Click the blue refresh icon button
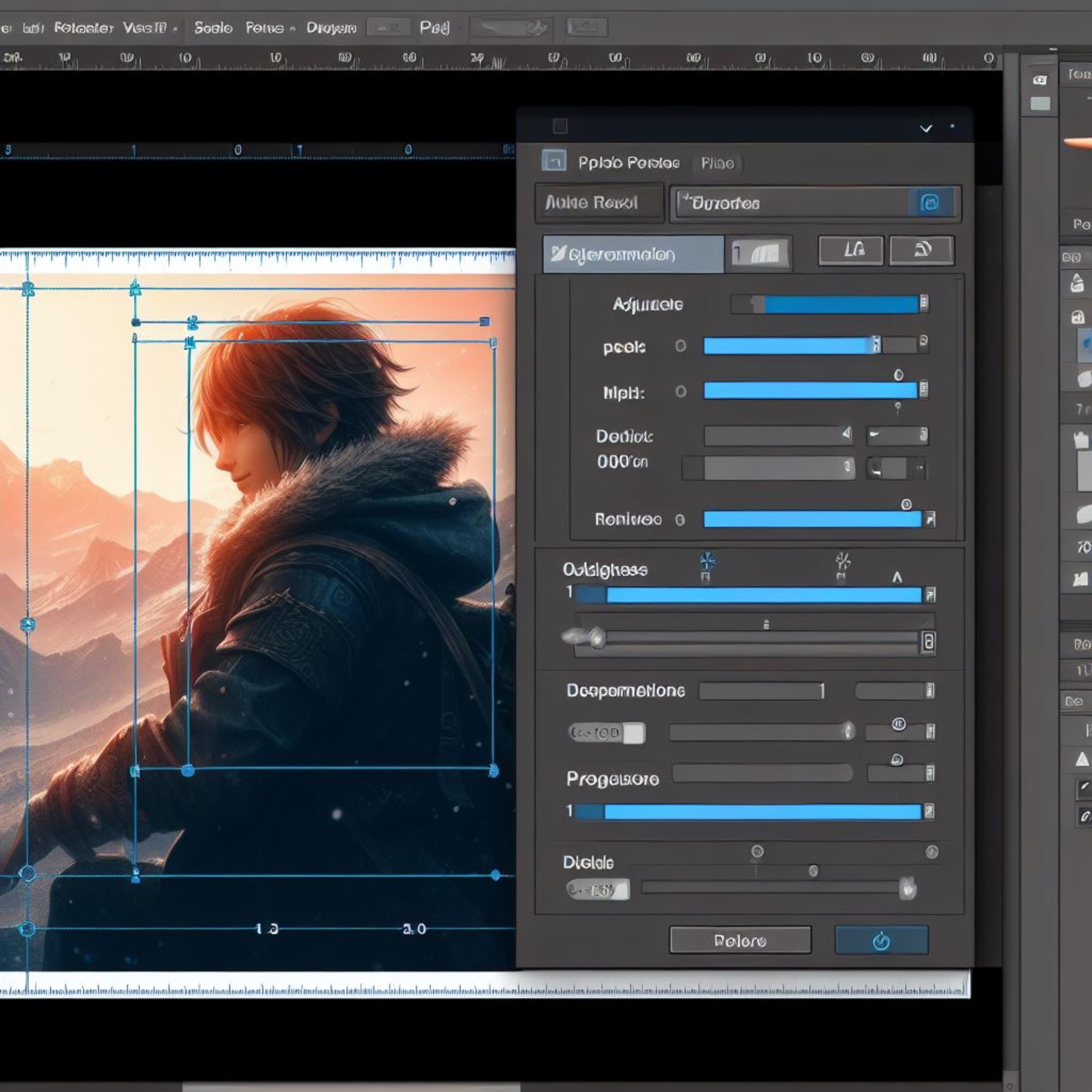 click(x=881, y=940)
